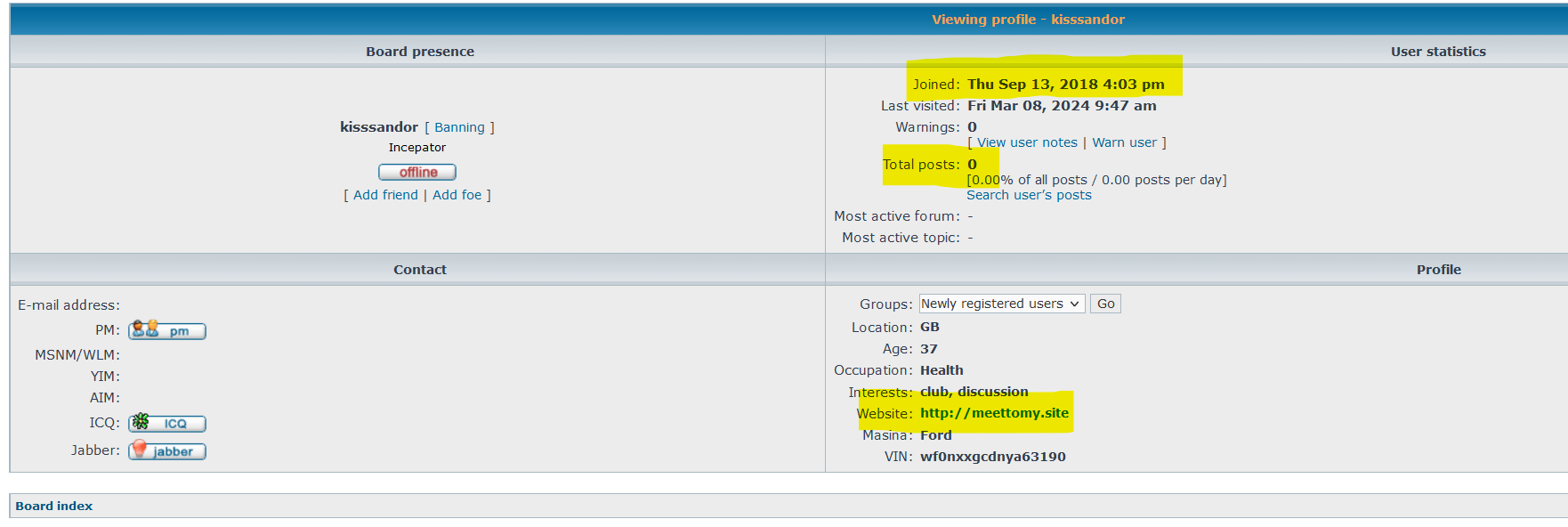1568x527 pixels.
Task: Open the Groups dropdown menu
Action: click(x=1001, y=304)
